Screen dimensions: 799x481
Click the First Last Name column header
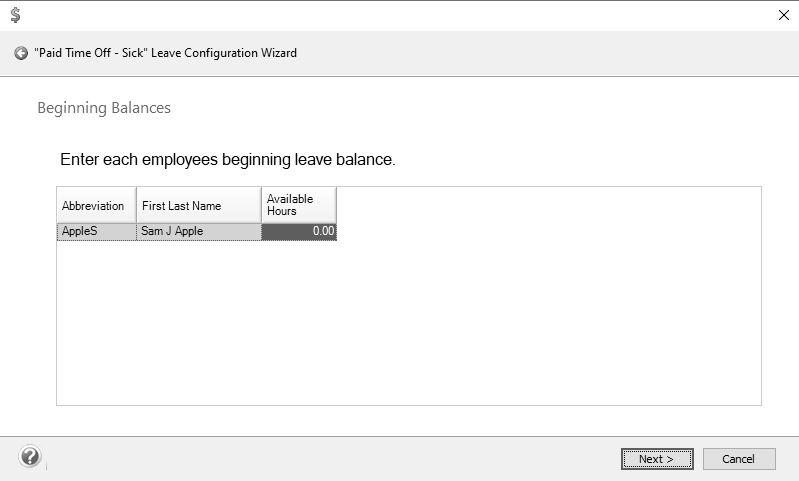click(x=198, y=205)
